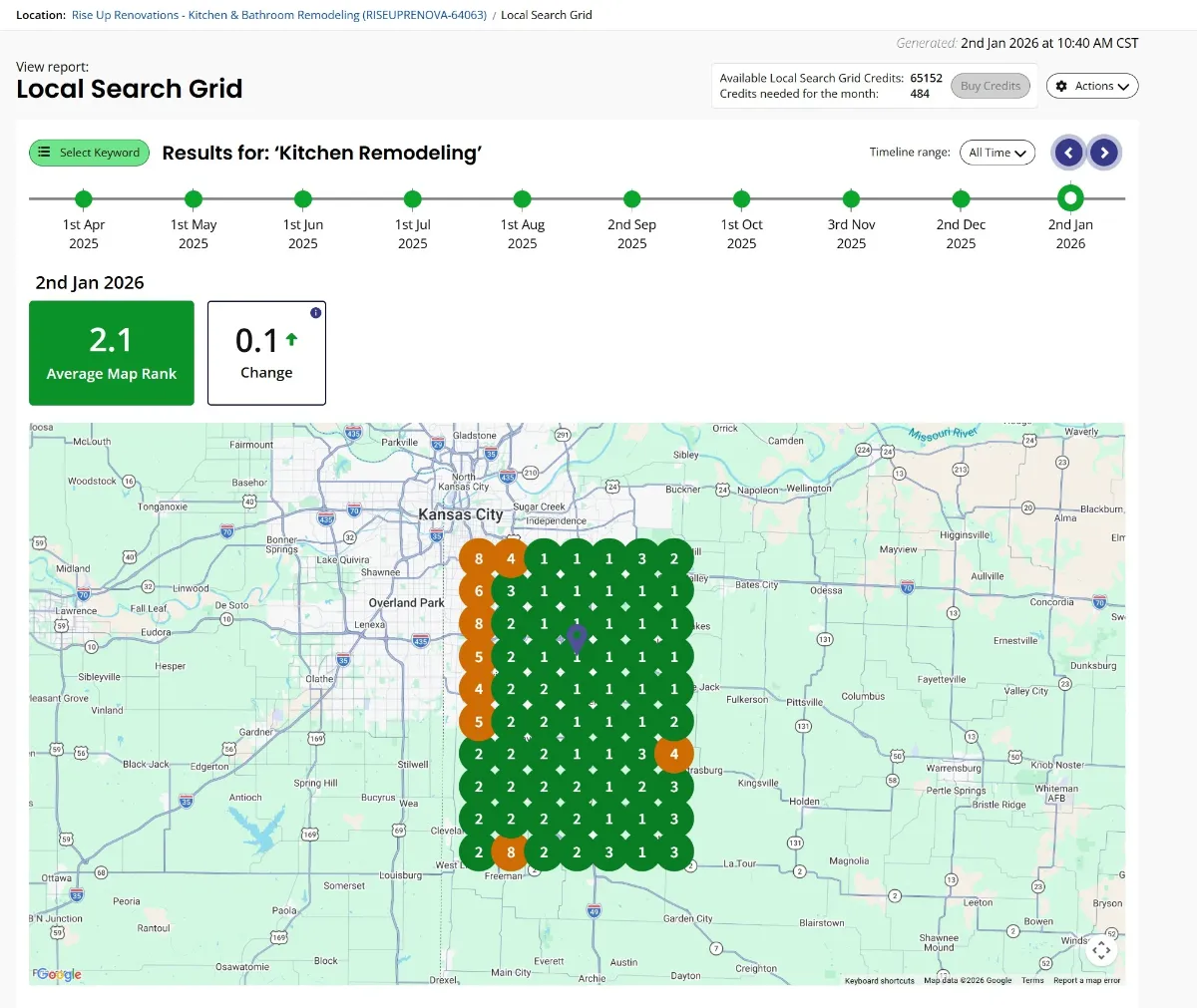Expand the All Time timeline range dropdown
Viewport: 1197px width, 1008px height.
point(997,153)
